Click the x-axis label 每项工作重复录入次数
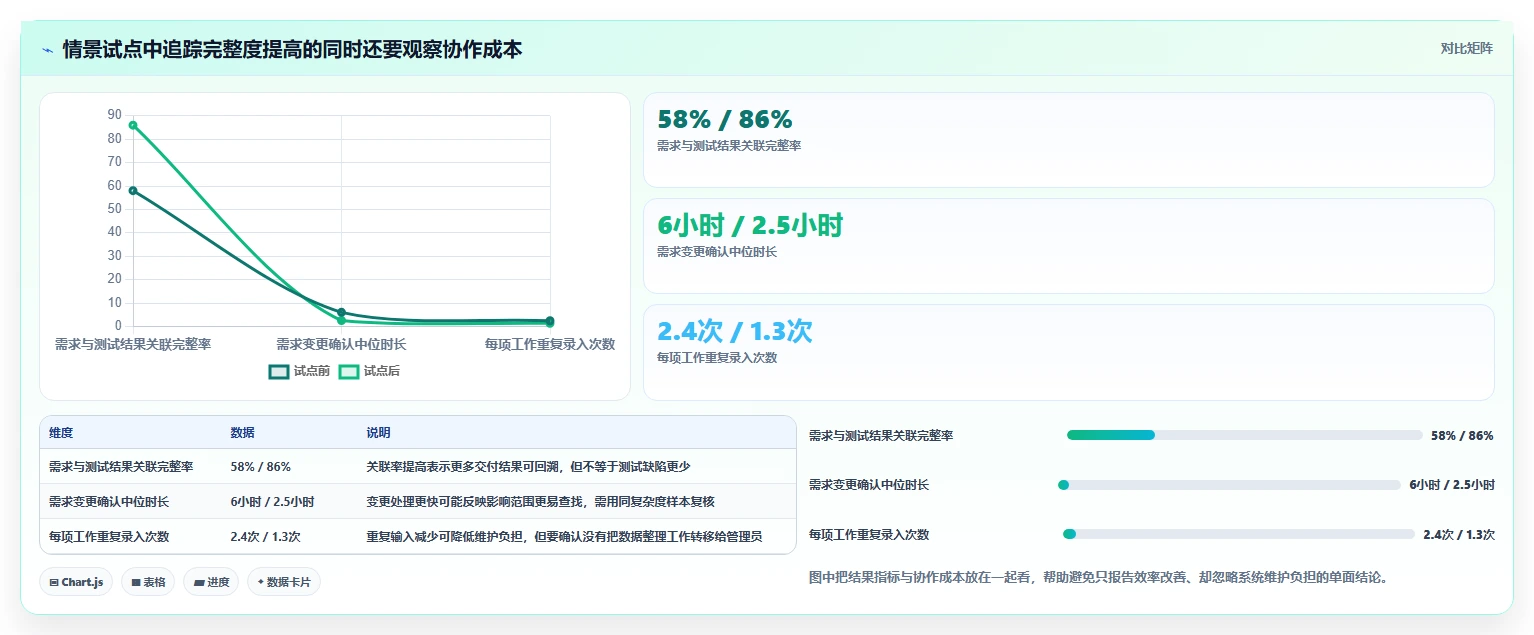Viewport: 1534px width, 635px height. 550,344
